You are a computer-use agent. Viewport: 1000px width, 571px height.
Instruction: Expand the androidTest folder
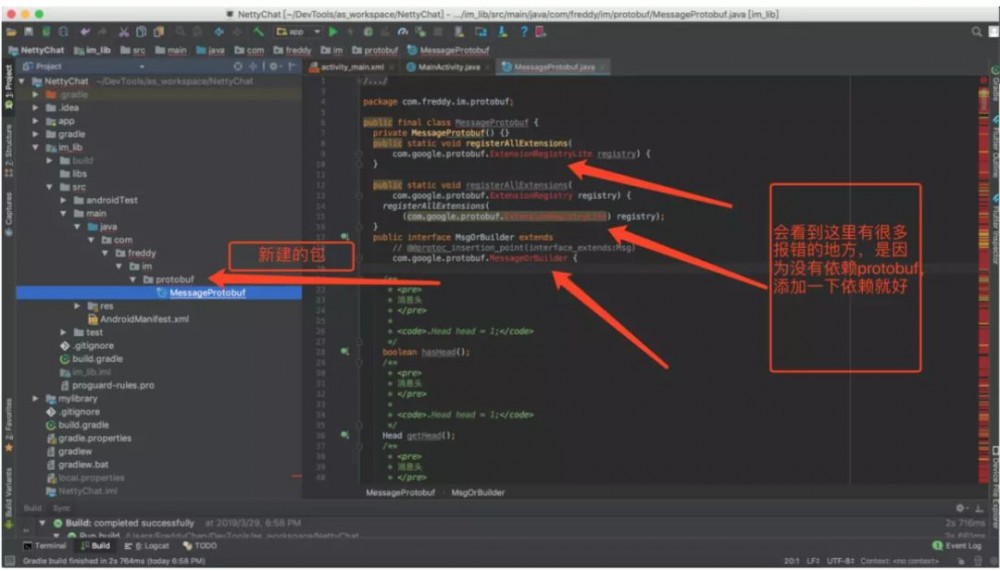[x=63, y=200]
